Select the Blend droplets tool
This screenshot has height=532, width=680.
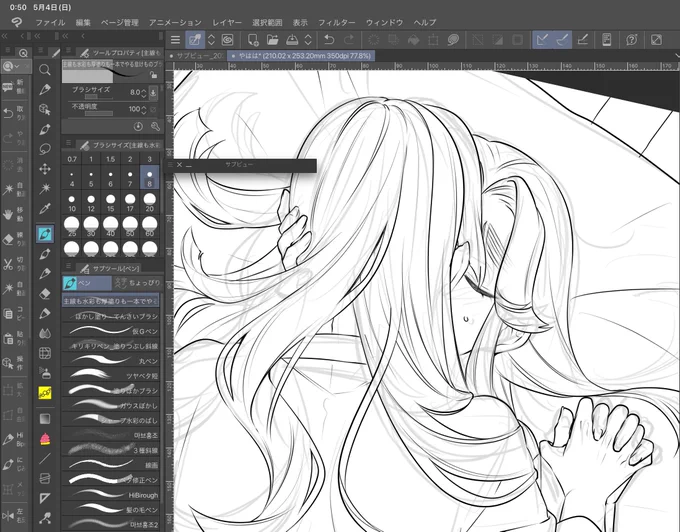tap(45, 333)
